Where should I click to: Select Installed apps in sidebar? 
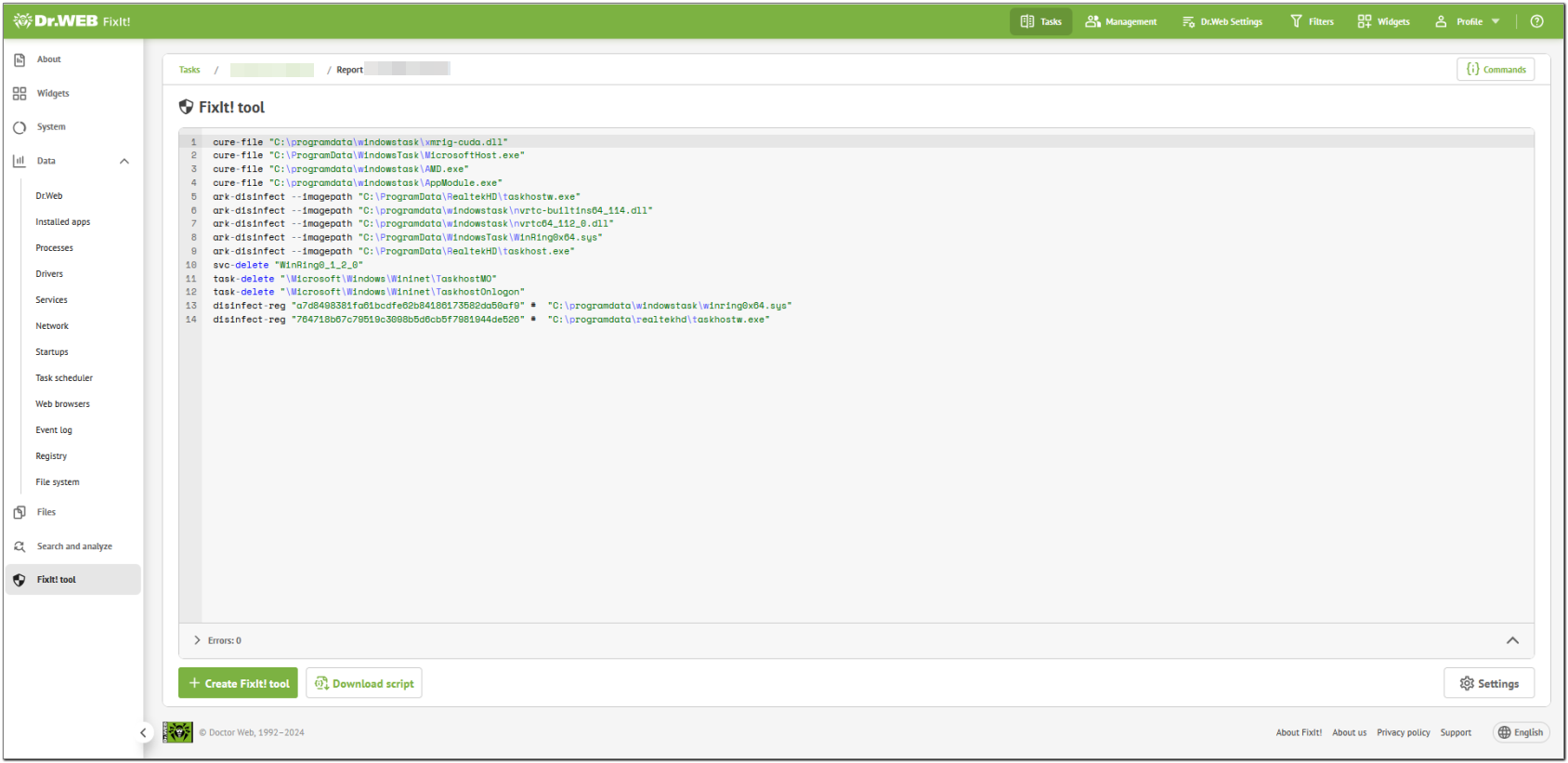click(x=63, y=222)
